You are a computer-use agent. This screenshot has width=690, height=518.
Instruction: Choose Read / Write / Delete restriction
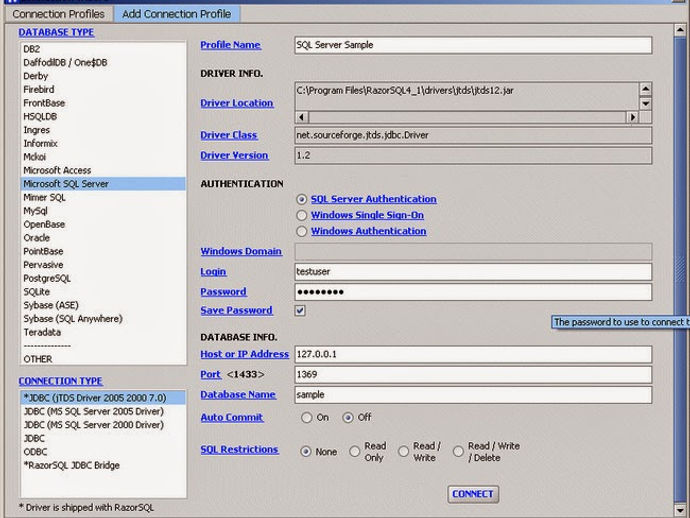point(459,452)
